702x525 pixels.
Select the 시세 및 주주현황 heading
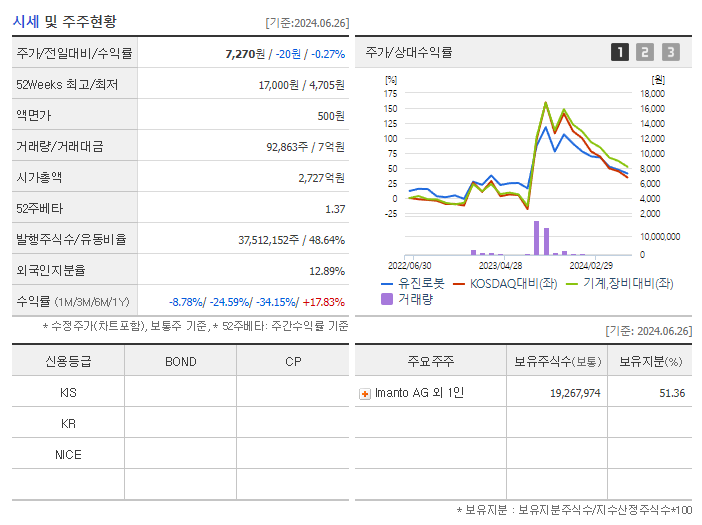(64, 21)
